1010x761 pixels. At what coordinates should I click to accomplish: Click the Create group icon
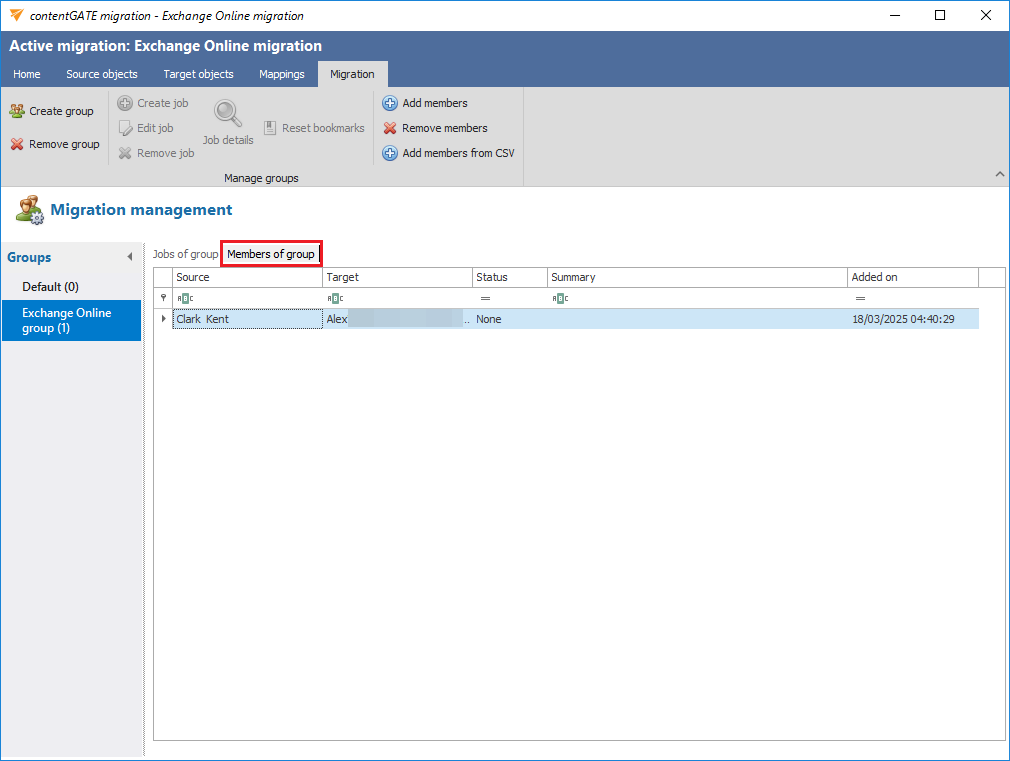17,111
